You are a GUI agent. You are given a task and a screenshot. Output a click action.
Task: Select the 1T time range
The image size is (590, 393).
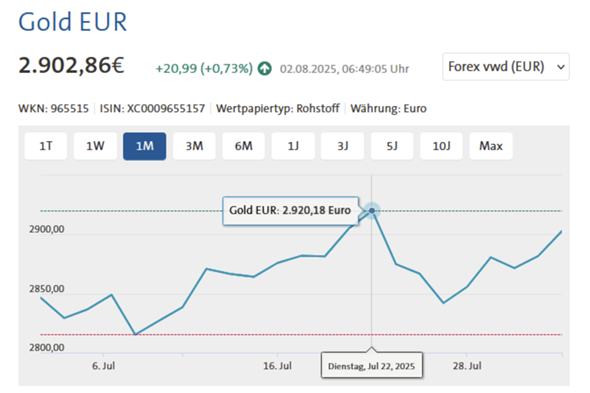point(46,146)
